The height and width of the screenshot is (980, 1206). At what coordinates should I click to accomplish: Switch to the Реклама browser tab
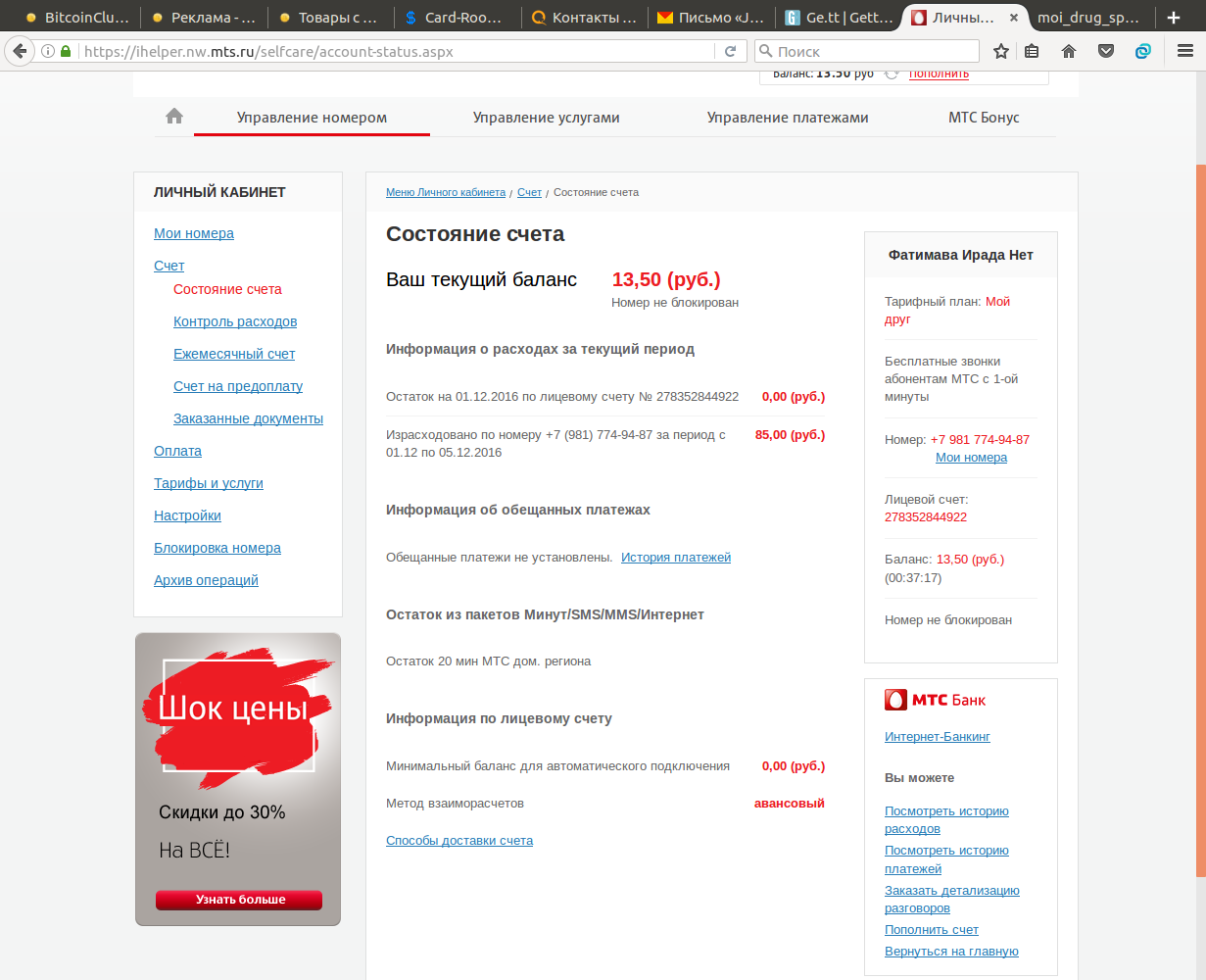[x=204, y=18]
